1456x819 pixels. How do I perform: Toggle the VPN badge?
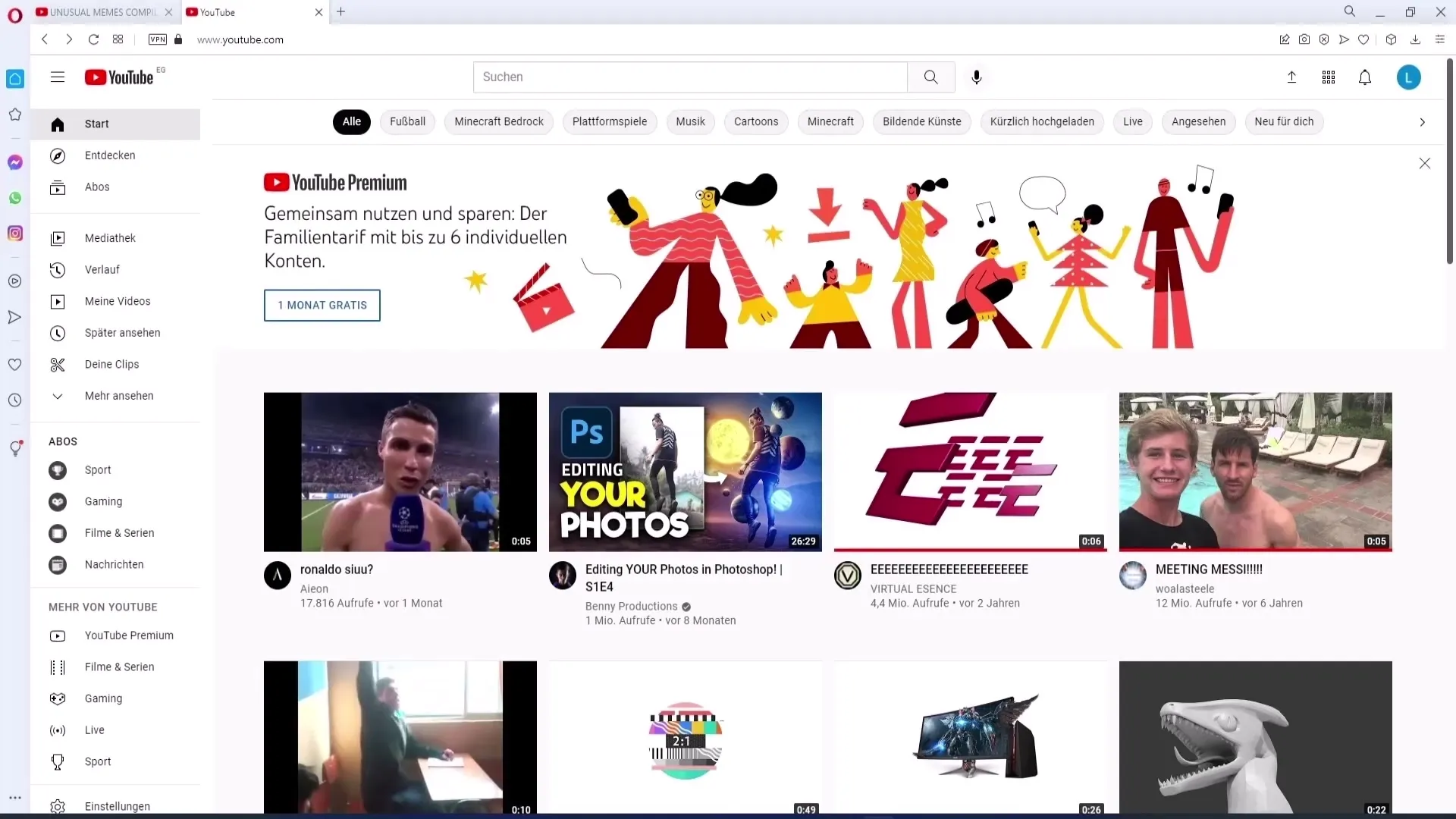click(158, 39)
